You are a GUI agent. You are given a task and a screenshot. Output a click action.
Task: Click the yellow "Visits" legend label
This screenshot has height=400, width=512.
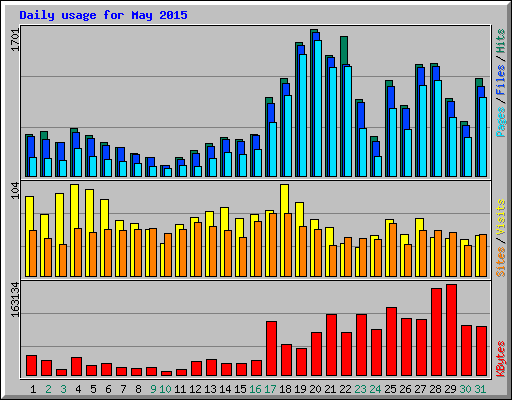[501, 218]
